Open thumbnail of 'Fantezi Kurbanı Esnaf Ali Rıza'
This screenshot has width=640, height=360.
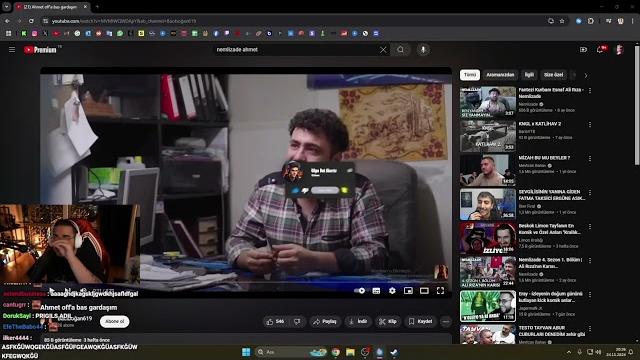pyautogui.click(x=488, y=102)
